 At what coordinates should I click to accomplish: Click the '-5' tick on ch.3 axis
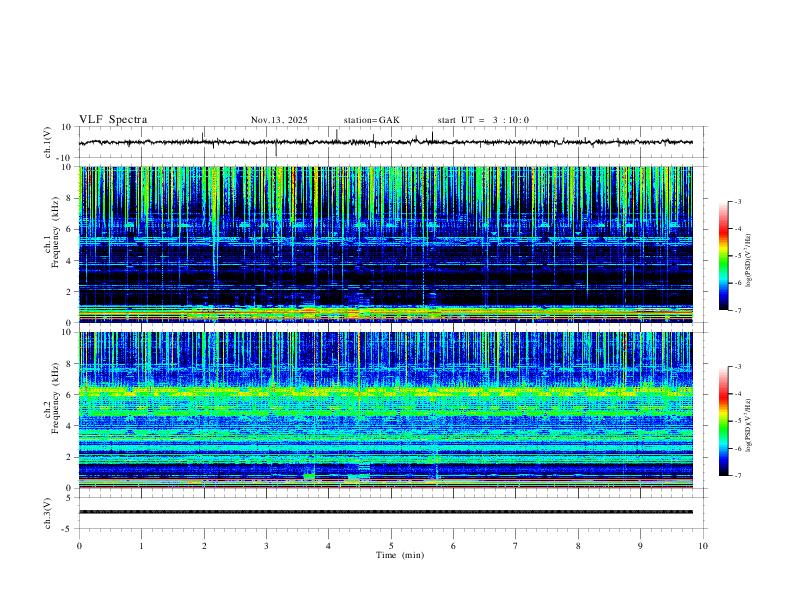pyautogui.click(x=68, y=529)
